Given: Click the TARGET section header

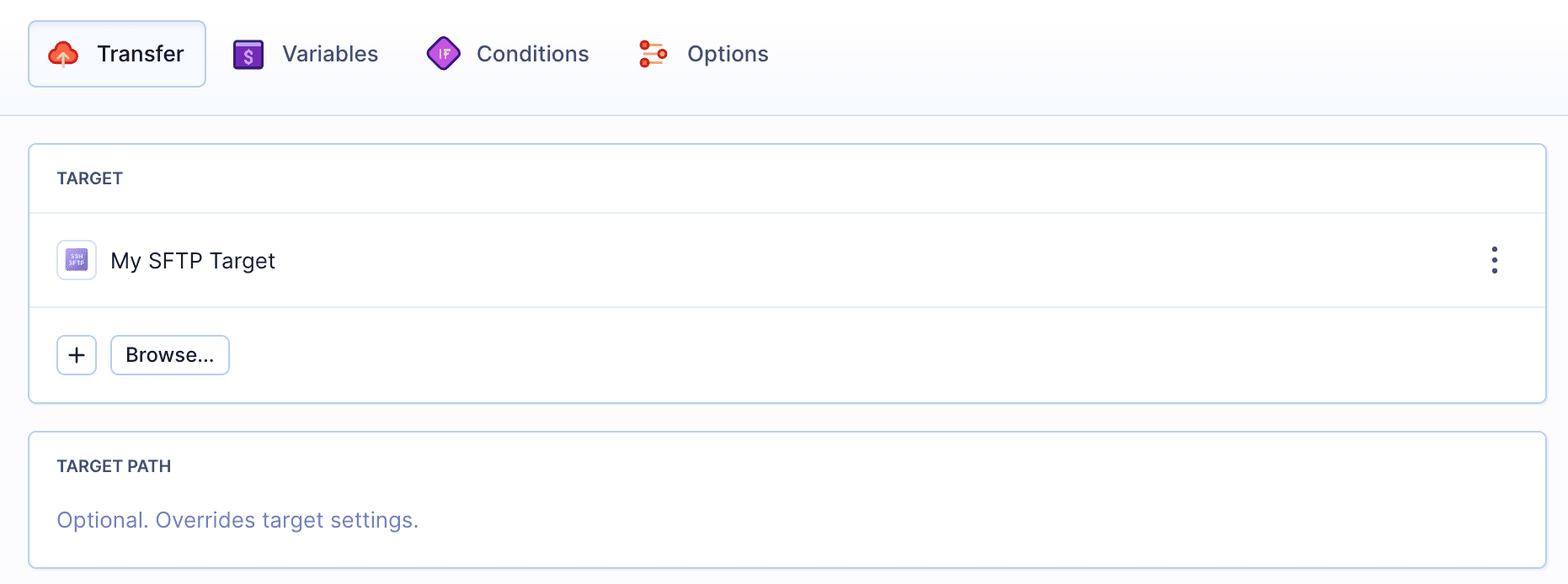Looking at the screenshot, I should coord(89,178).
